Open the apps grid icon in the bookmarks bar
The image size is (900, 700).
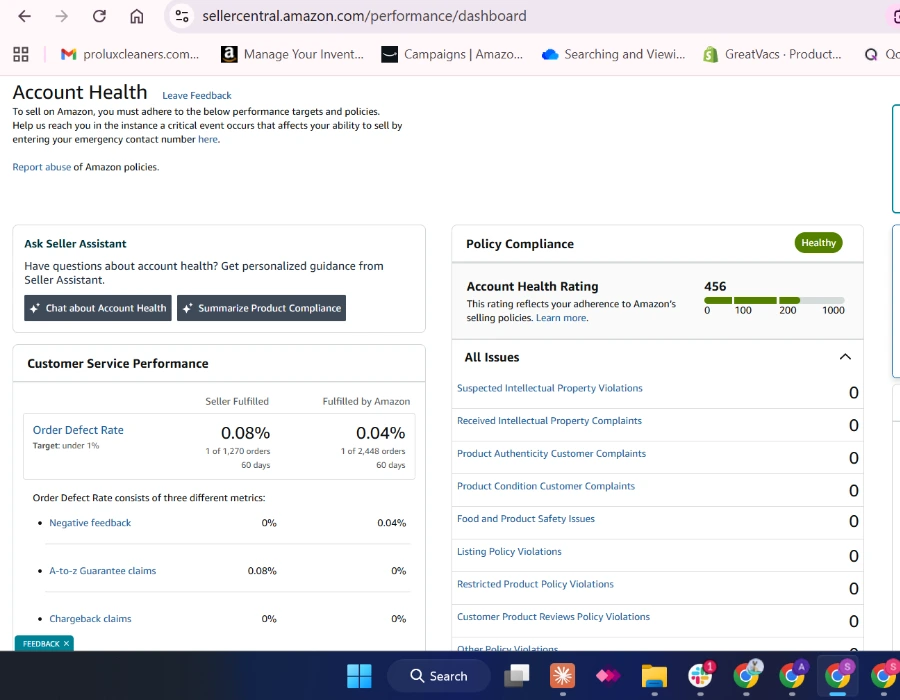pyautogui.click(x=21, y=54)
